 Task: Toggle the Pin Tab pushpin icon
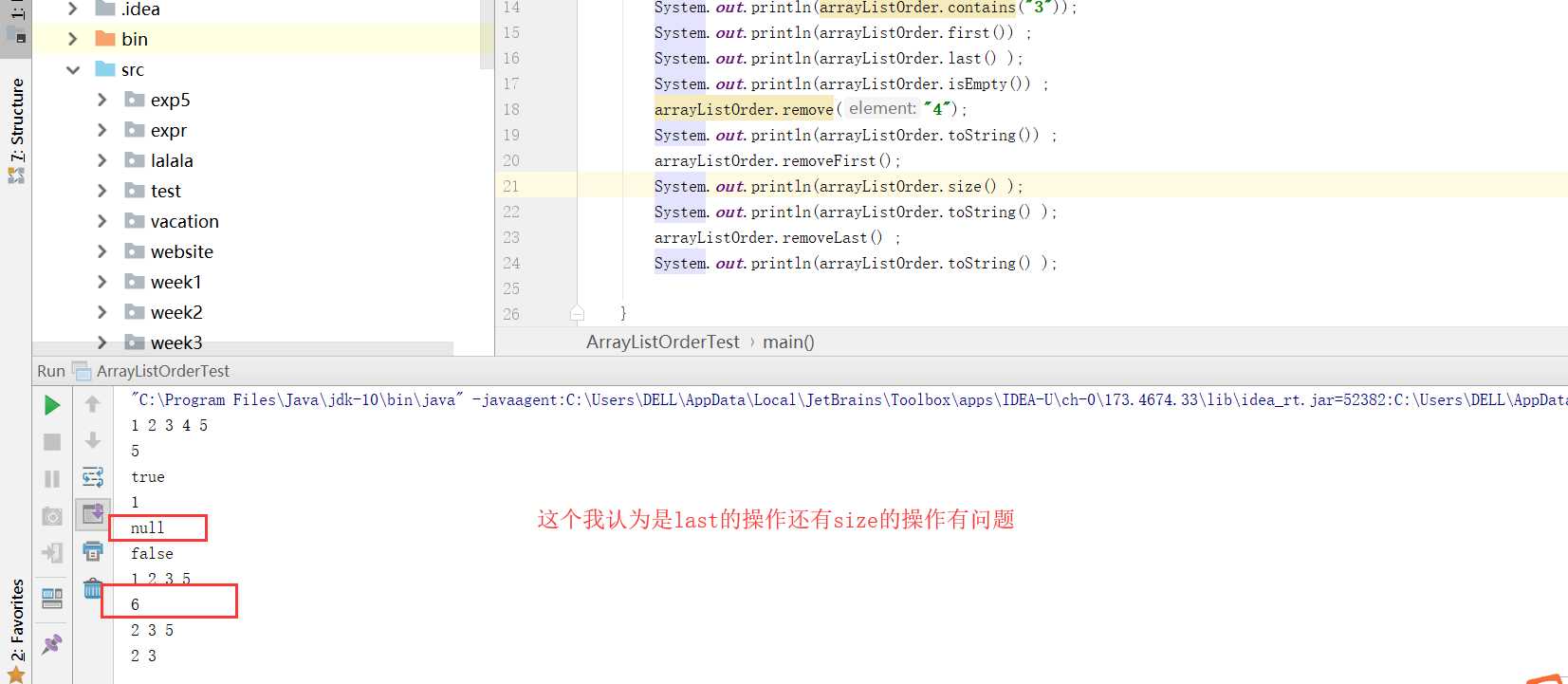click(x=52, y=644)
